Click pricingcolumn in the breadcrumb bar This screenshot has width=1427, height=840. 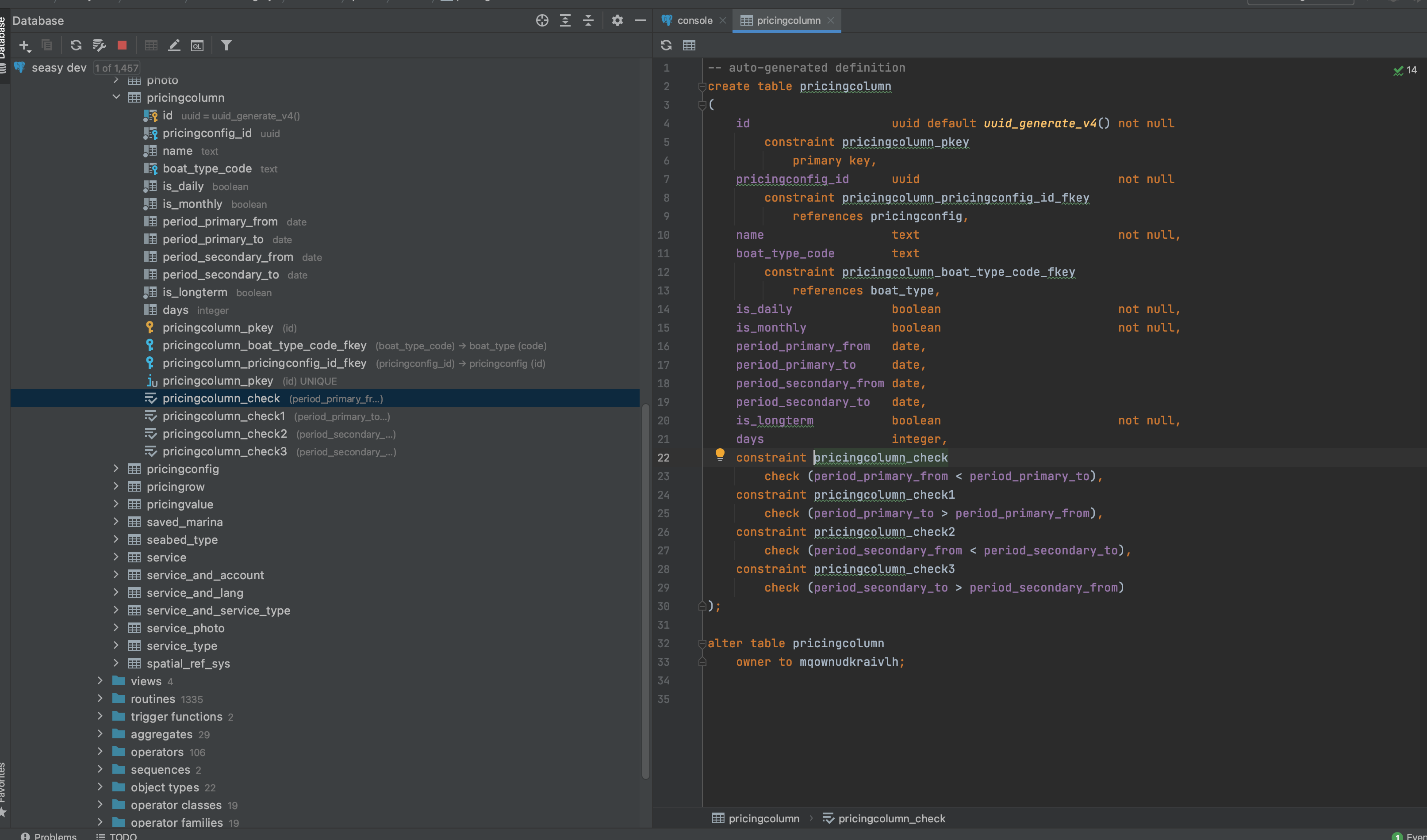[x=763, y=818]
